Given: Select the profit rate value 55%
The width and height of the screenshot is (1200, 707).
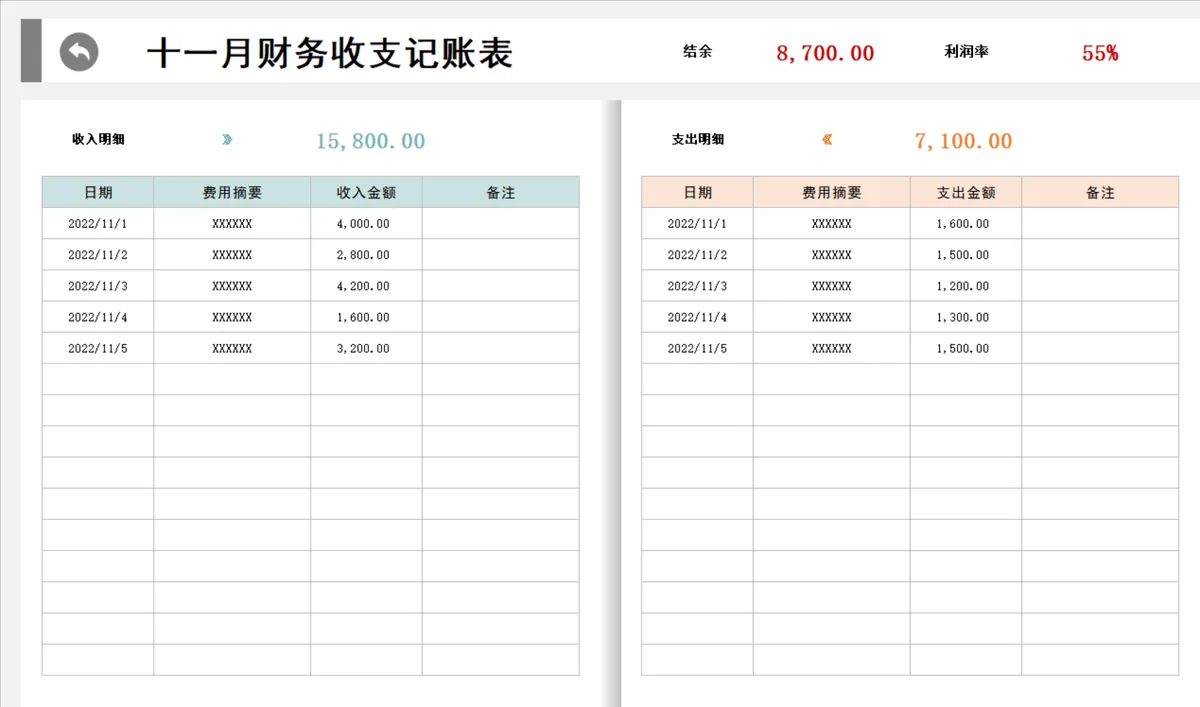Looking at the screenshot, I should point(1100,53).
